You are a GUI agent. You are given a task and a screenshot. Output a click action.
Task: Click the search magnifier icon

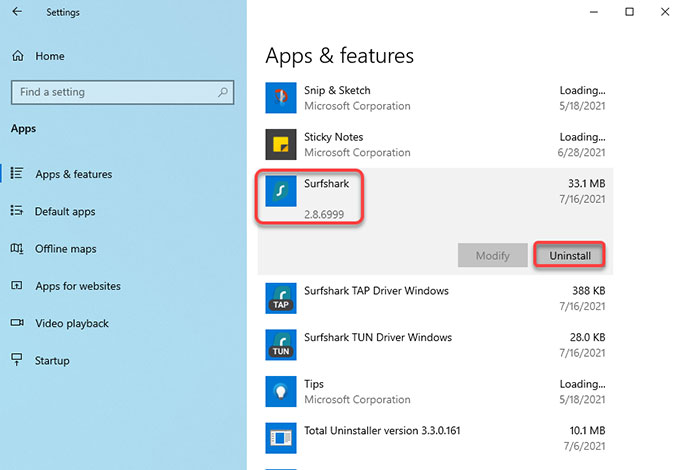[x=223, y=92]
